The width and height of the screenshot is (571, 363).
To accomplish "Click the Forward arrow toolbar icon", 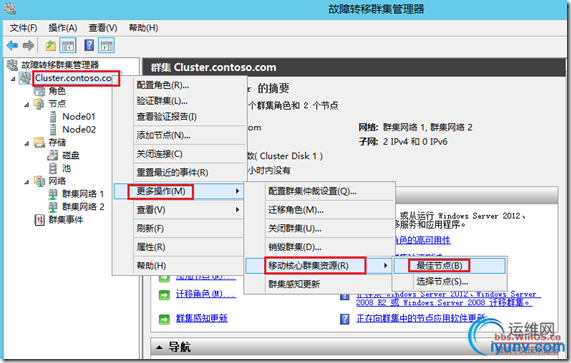I will (28, 46).
